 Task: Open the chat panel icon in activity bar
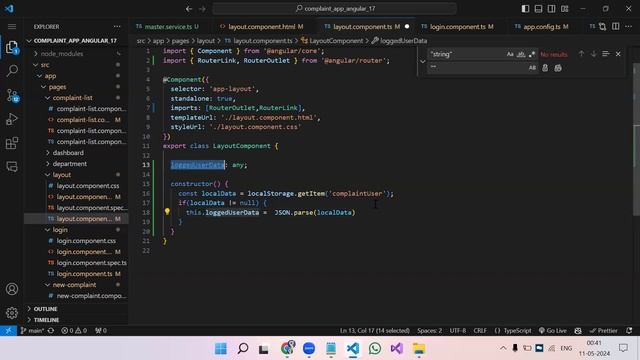[x=12, y=167]
